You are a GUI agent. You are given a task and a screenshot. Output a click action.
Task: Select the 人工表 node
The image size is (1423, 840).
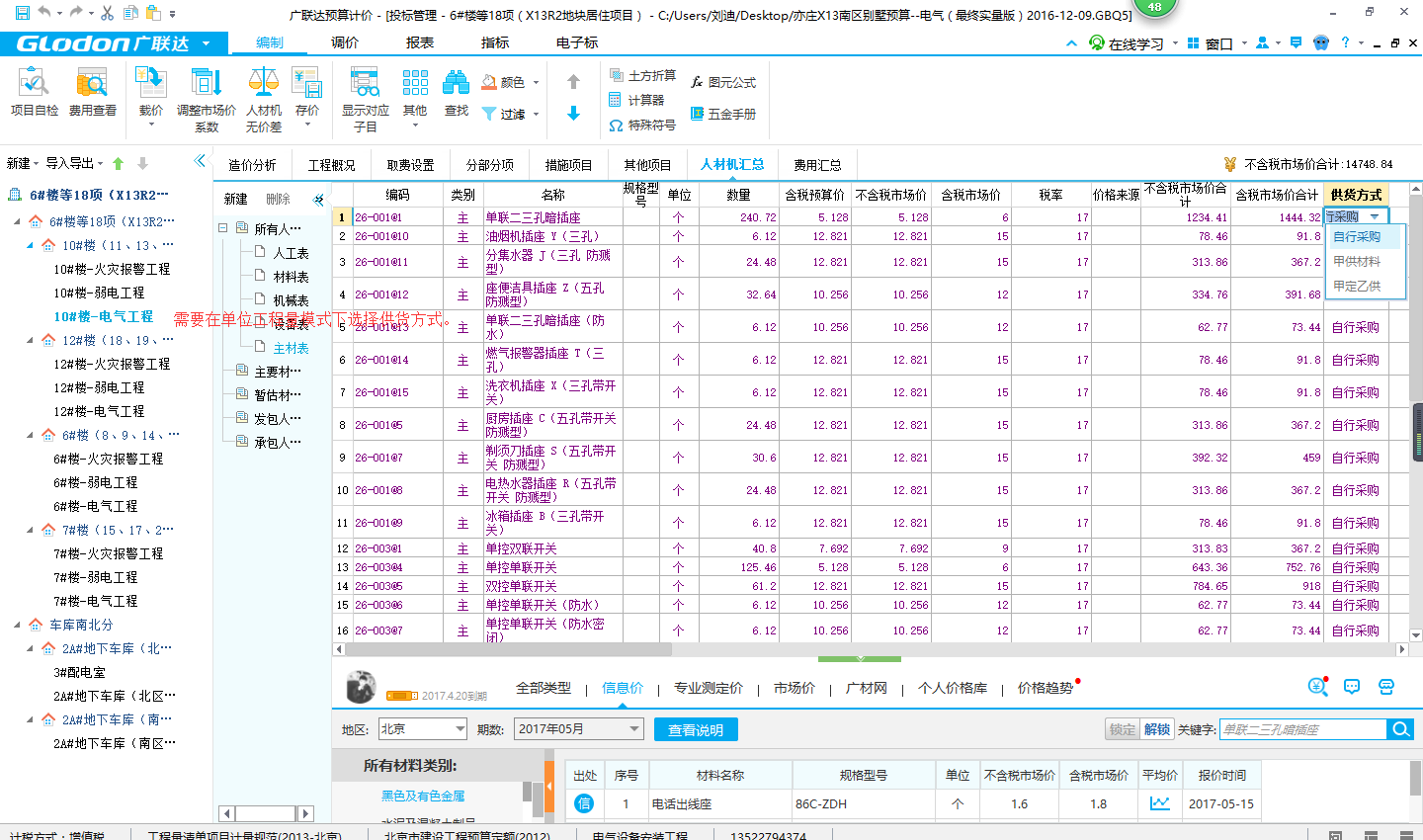[291, 253]
